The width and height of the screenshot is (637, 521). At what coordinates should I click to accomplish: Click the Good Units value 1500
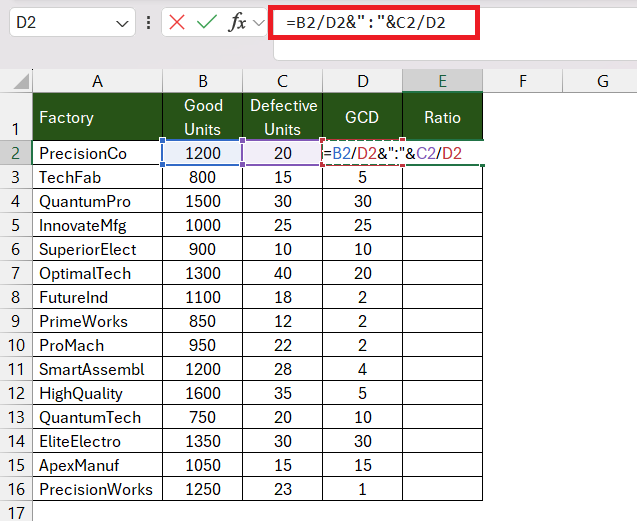pos(202,201)
